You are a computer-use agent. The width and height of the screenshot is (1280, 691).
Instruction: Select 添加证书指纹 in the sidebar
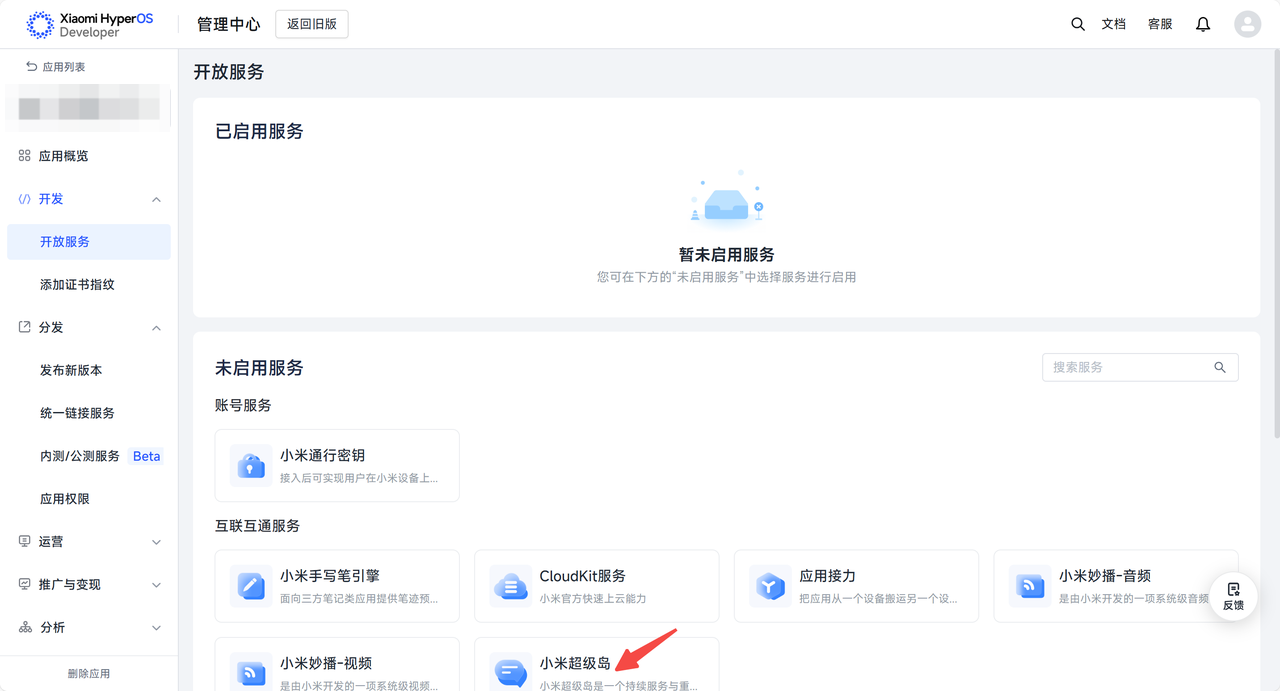[77, 285]
